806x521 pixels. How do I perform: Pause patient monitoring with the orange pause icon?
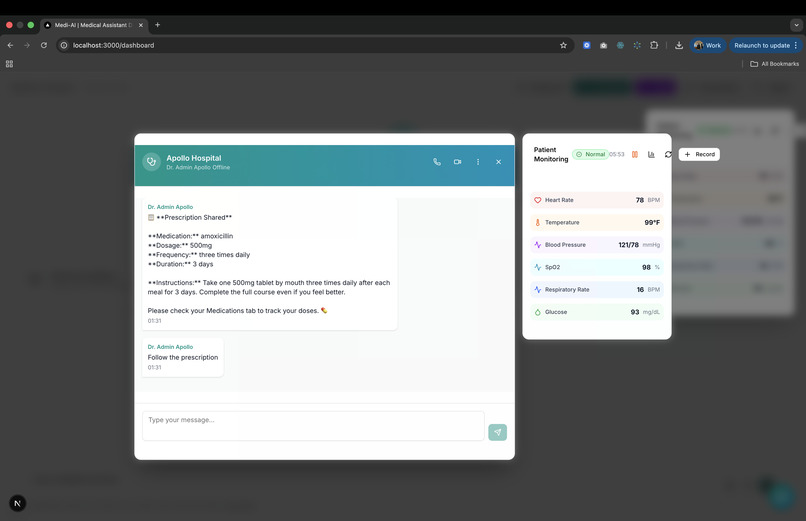coord(635,154)
